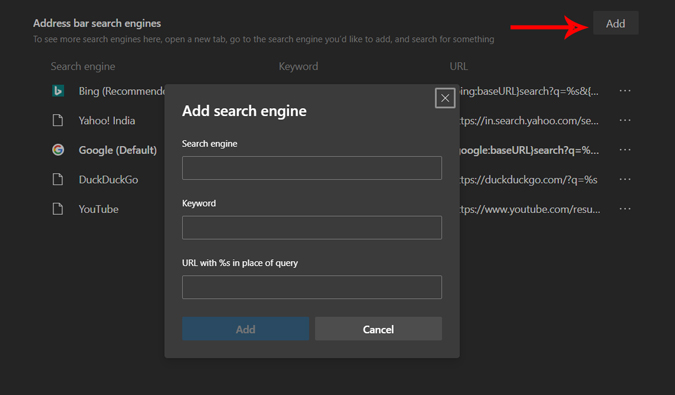
Task: Click the Add button beside Address bar search engines
Action: (616, 23)
